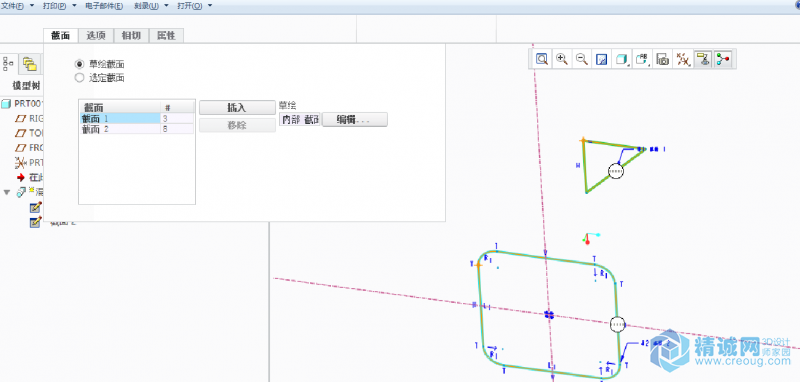The height and width of the screenshot is (382, 800).
Task: Click the circular drag handle on triangle section
Action: (x=615, y=171)
